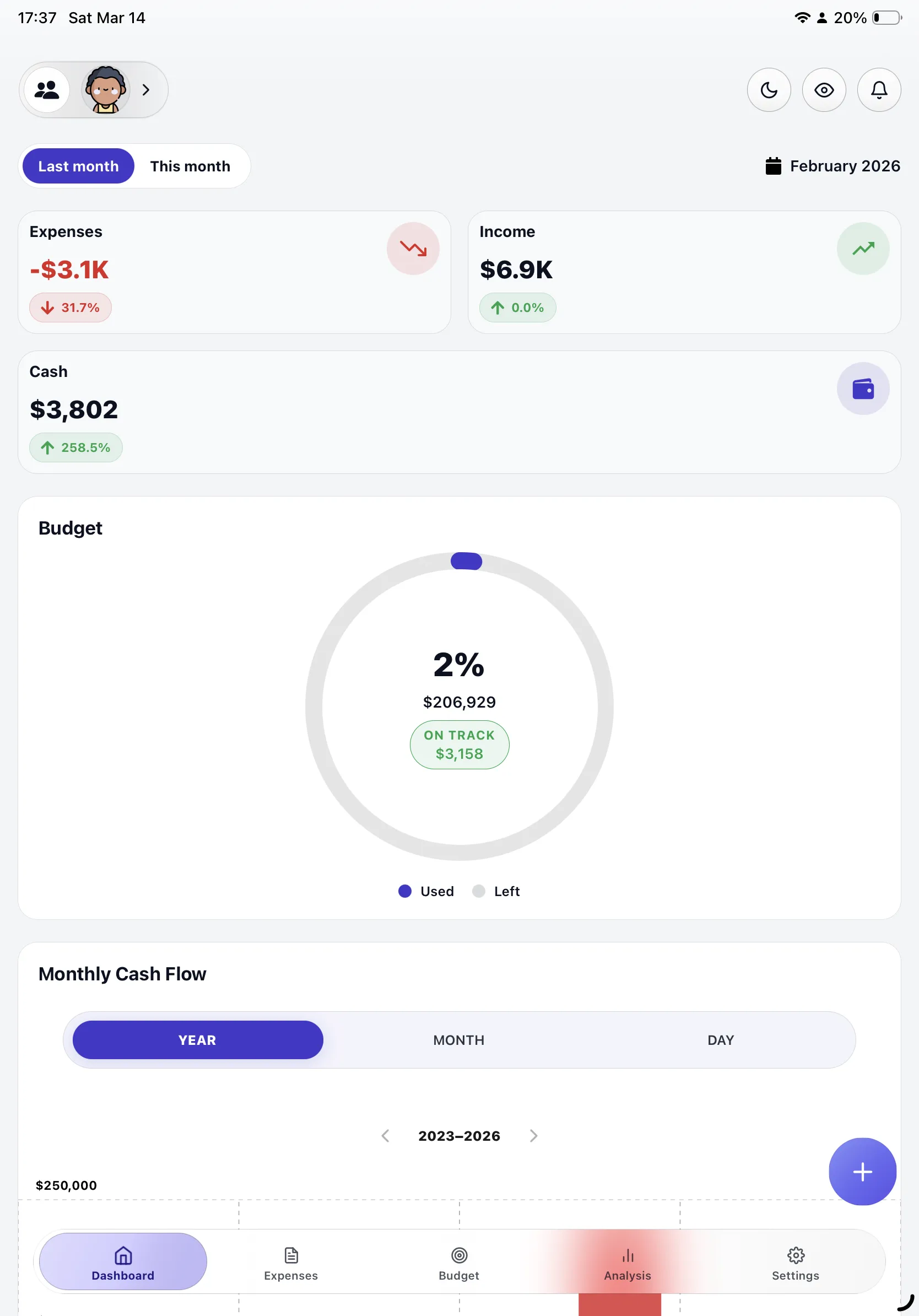Select the Last month filter

(x=78, y=166)
